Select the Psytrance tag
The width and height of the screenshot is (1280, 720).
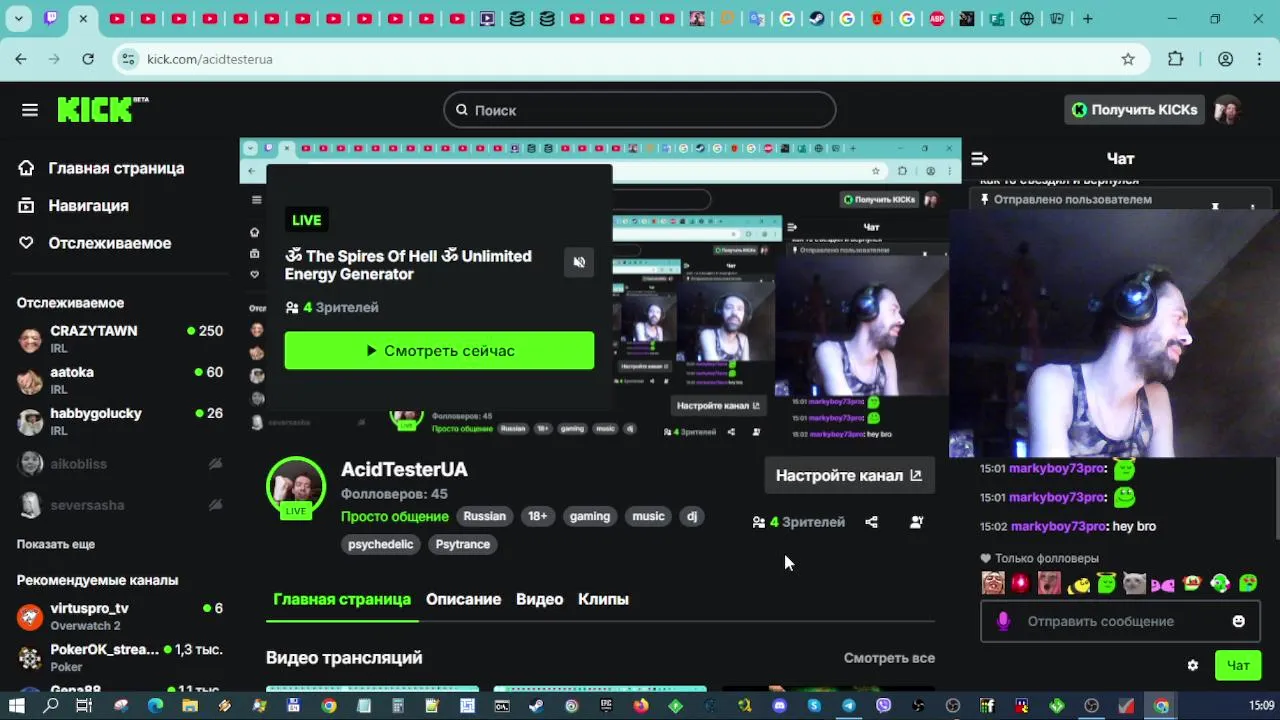[463, 544]
